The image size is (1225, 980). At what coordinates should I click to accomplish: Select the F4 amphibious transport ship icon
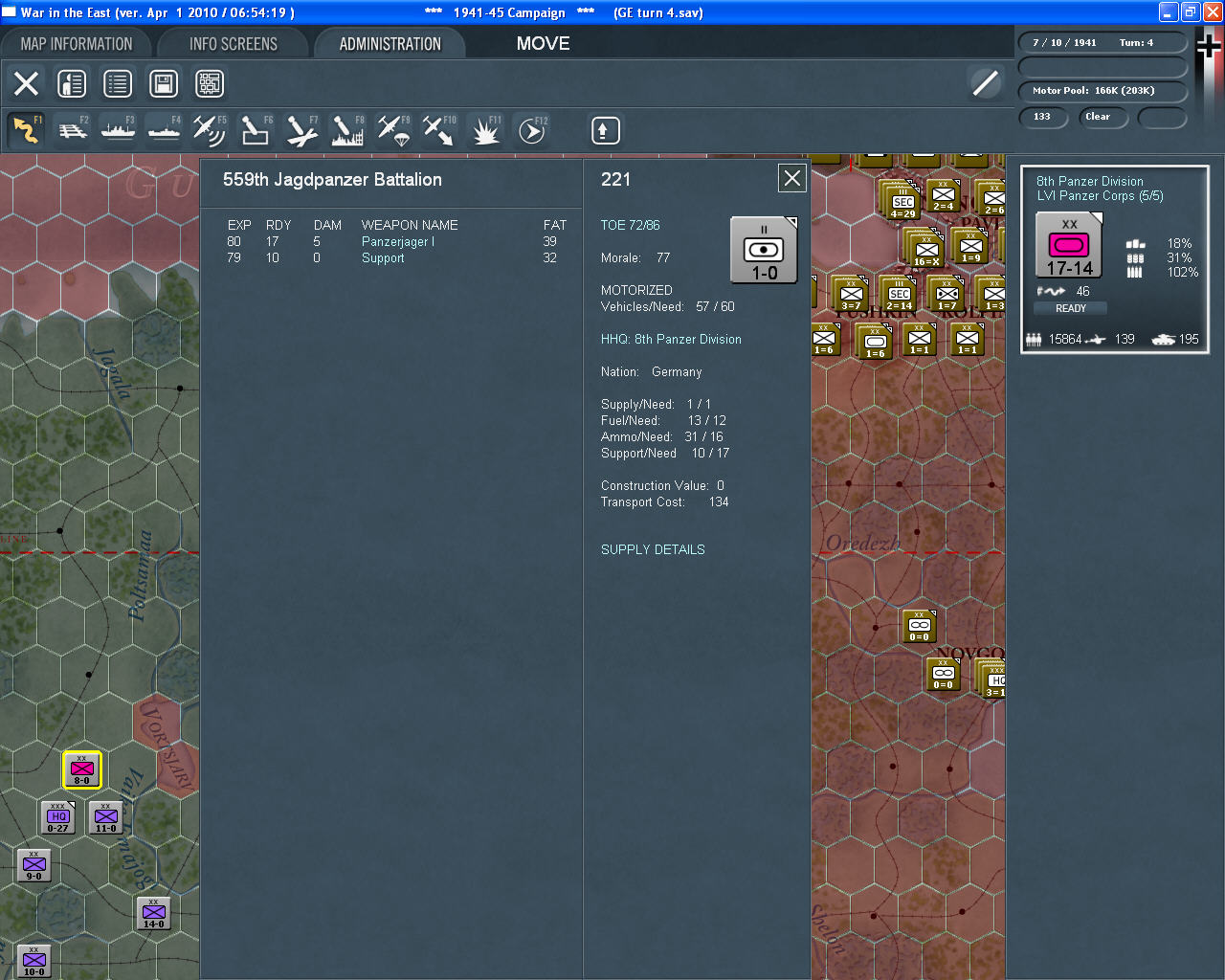164,130
